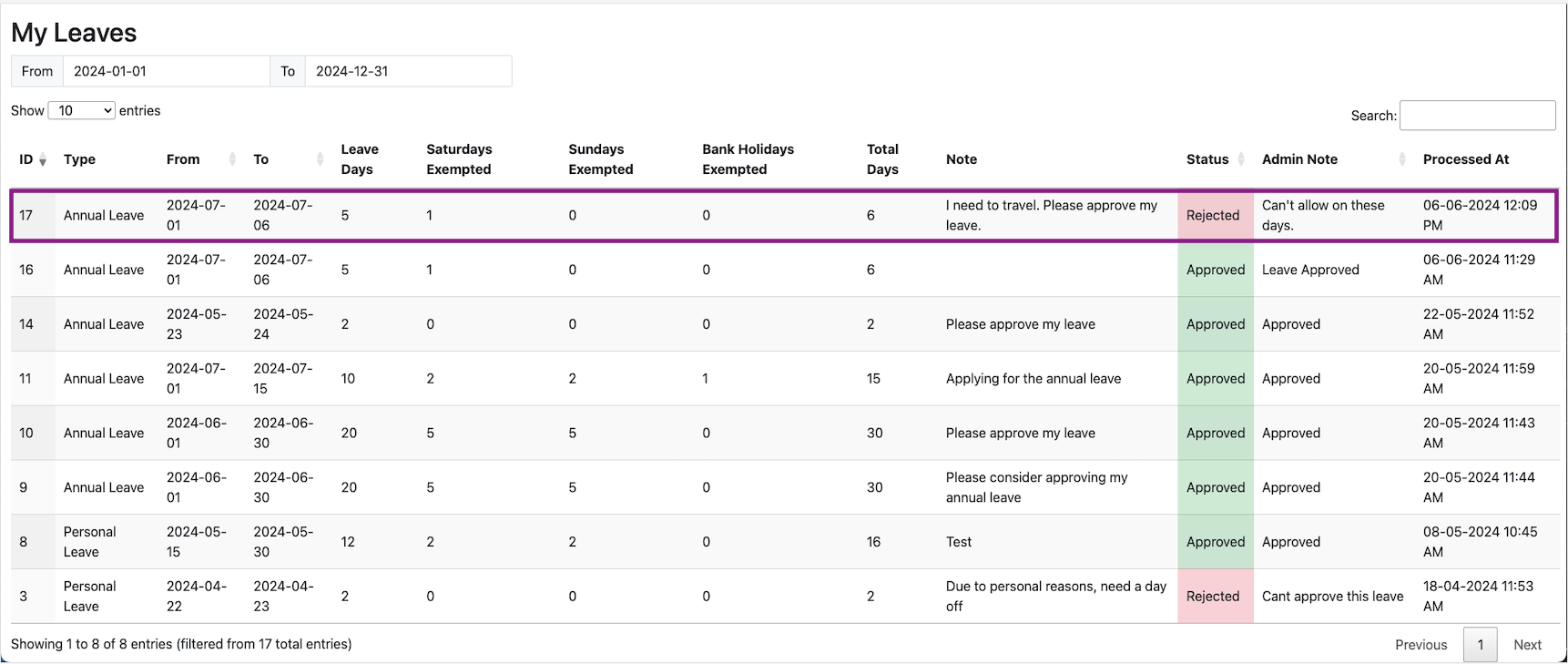Click sort arrows beside To column
Viewport: 1568px width, 664px height.
click(x=320, y=159)
